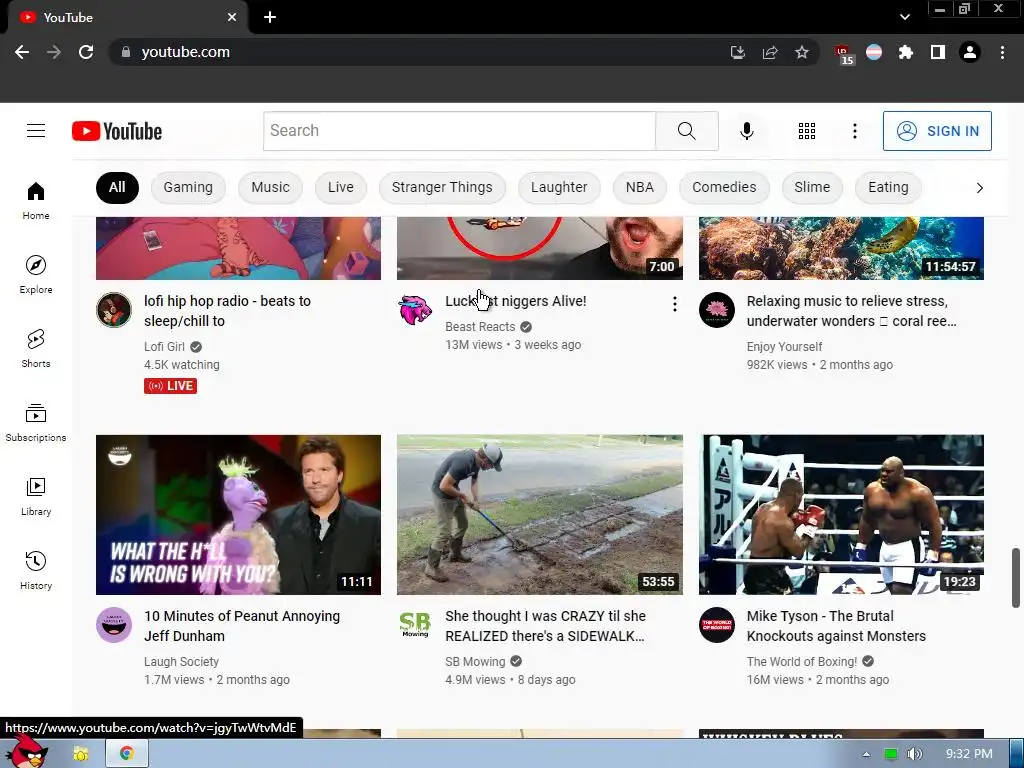This screenshot has height=768, width=1024.
Task: Select the NBA filter chip
Action: coord(639,187)
